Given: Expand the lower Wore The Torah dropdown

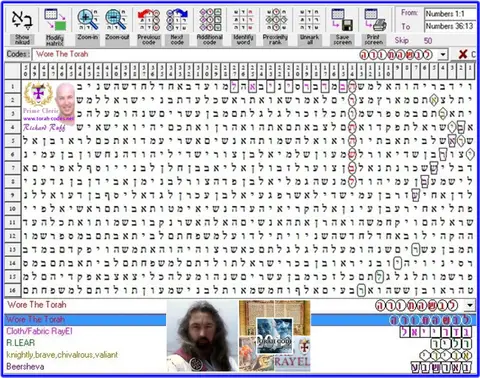Looking at the screenshot, I should pos(470,305).
